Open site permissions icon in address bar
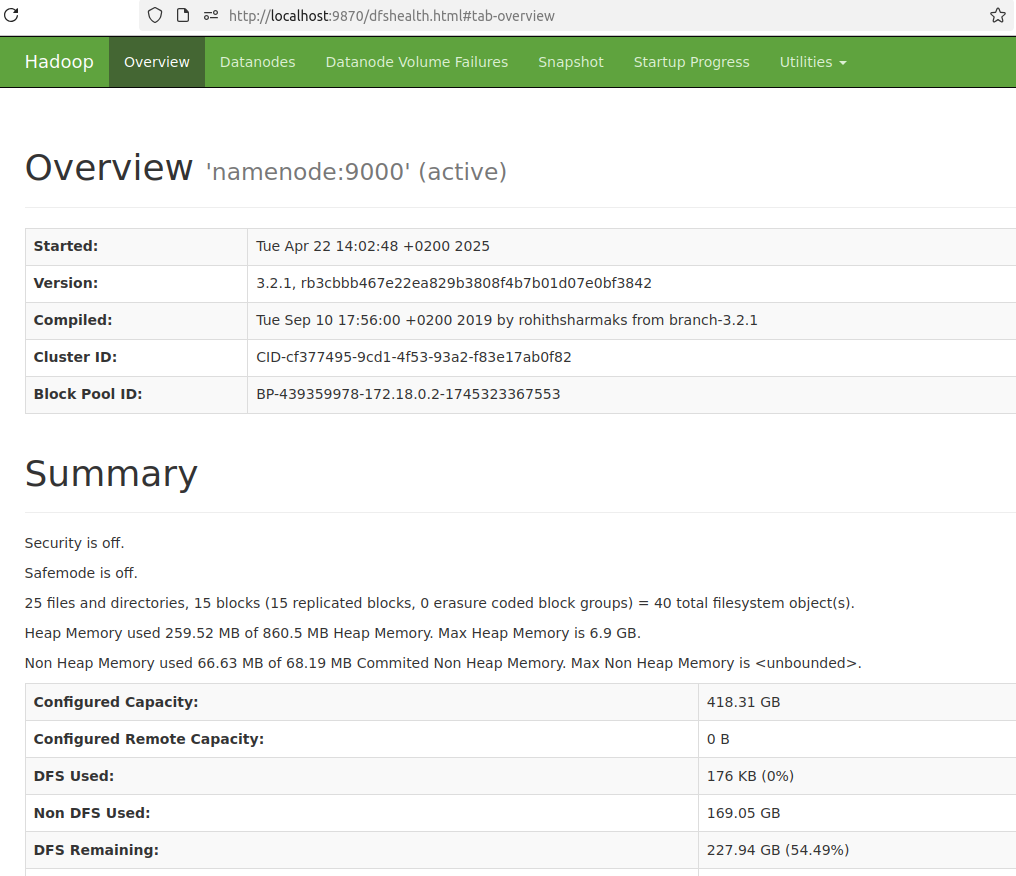Image resolution: width=1016 pixels, height=876 pixels. coord(211,16)
